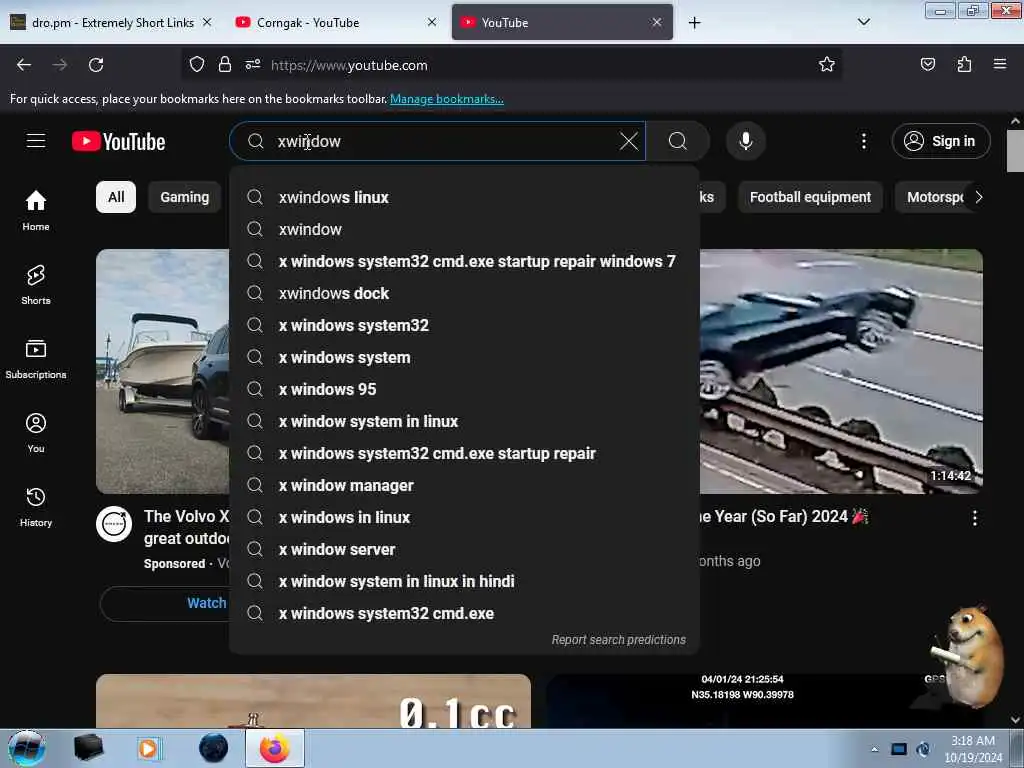Click the Watch button on sponsored ad
This screenshot has height=768, width=1024.
(x=167, y=603)
